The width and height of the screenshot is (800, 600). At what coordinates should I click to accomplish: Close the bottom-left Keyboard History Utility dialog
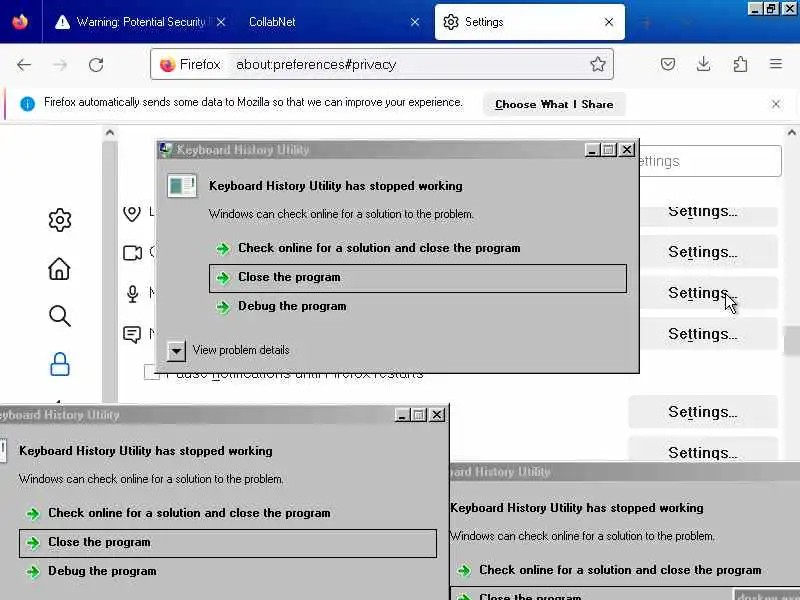point(437,415)
